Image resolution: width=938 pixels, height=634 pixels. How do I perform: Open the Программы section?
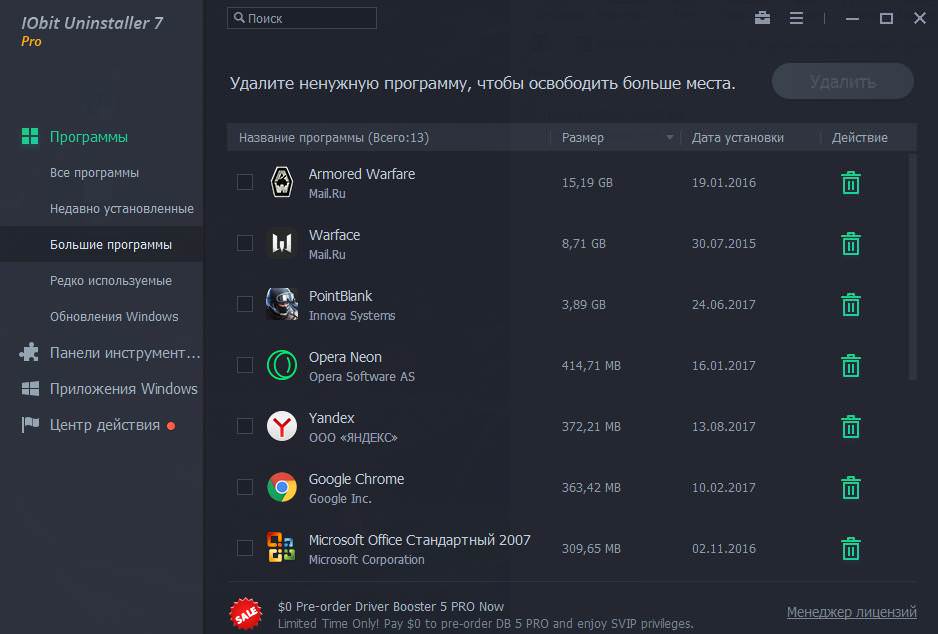89,137
